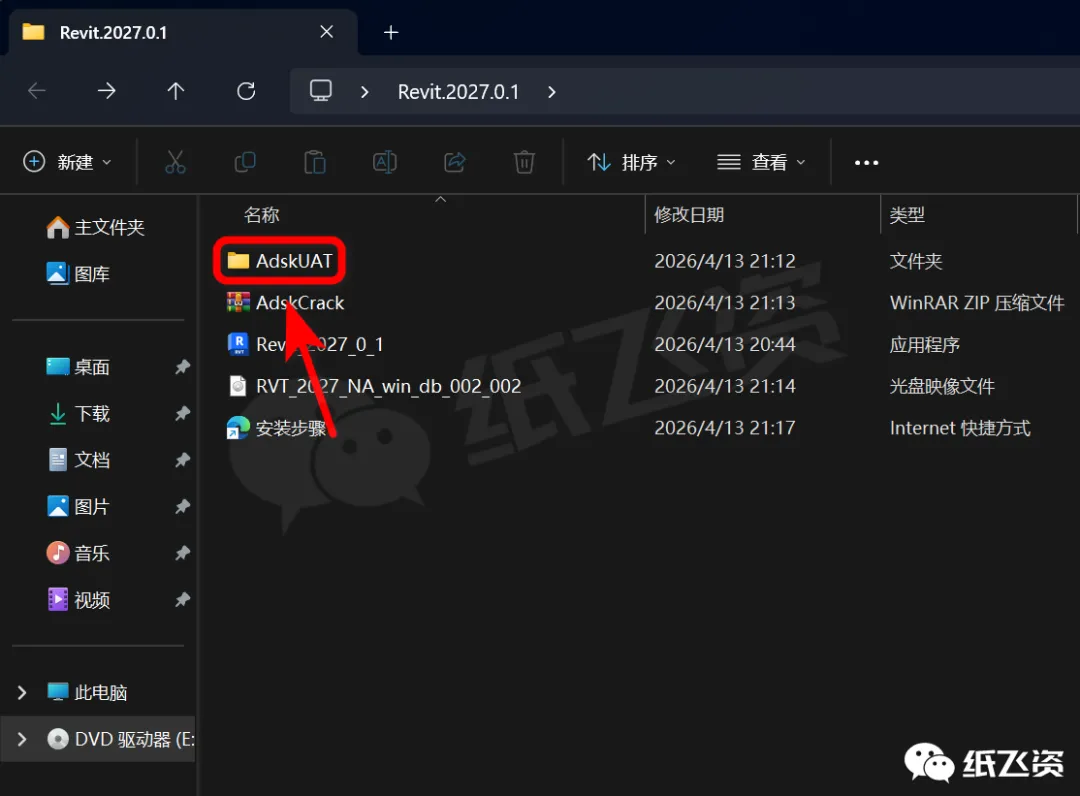
Task: Unpin 图片 using its pin icon
Action: (182, 506)
